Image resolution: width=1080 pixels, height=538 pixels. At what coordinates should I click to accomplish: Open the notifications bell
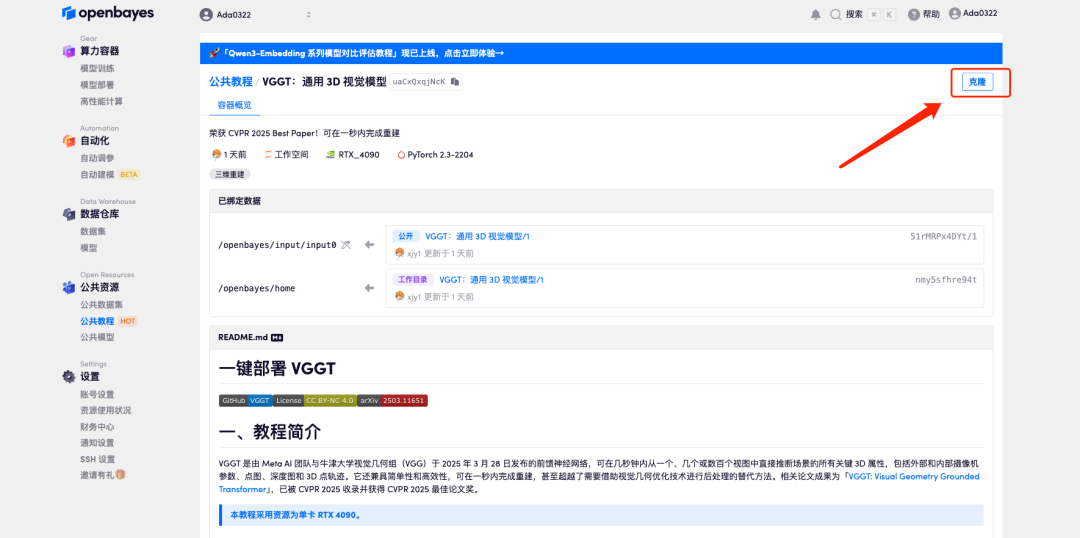[816, 14]
